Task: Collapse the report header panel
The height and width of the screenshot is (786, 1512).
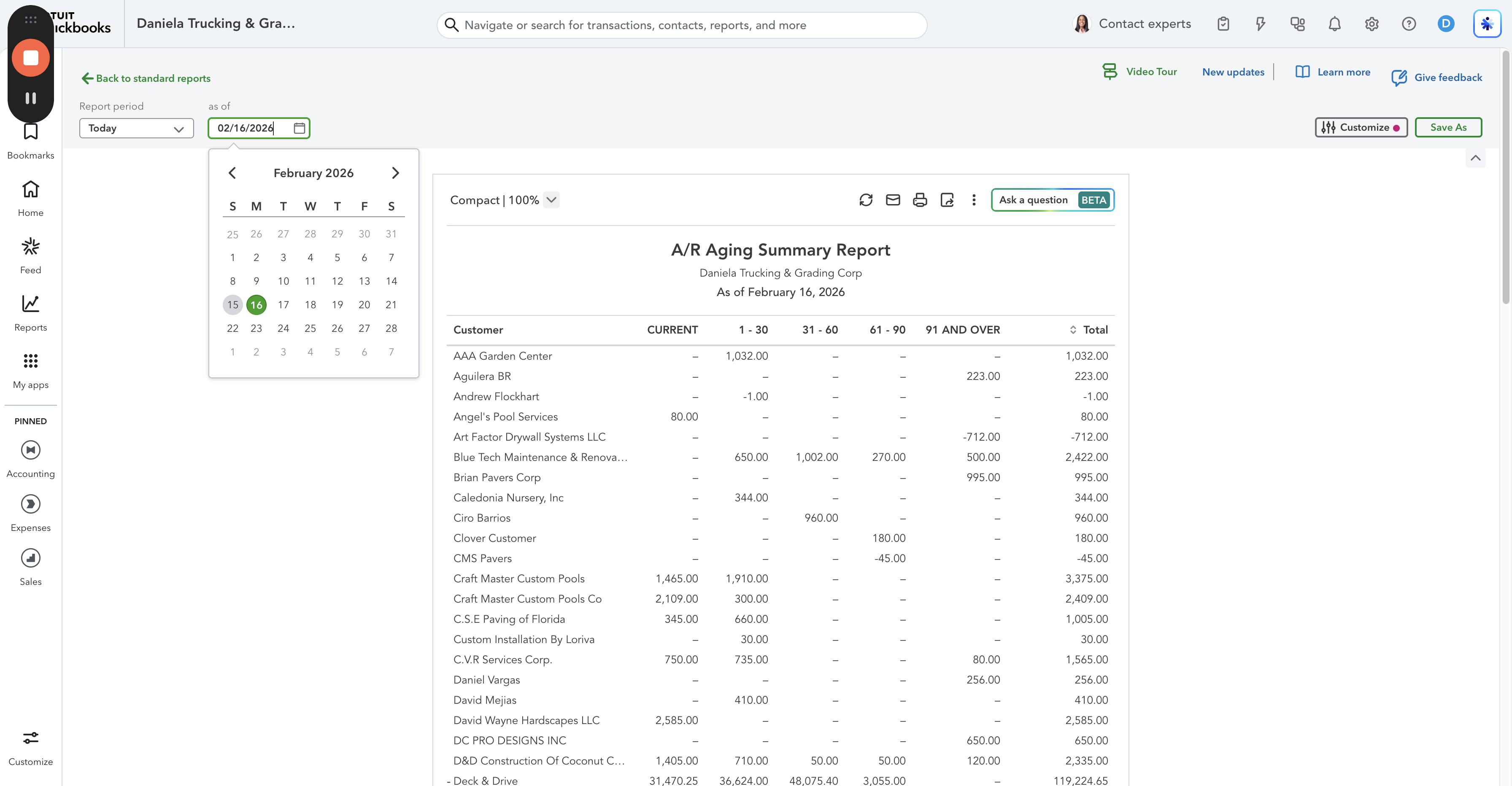Action: 1475,158
